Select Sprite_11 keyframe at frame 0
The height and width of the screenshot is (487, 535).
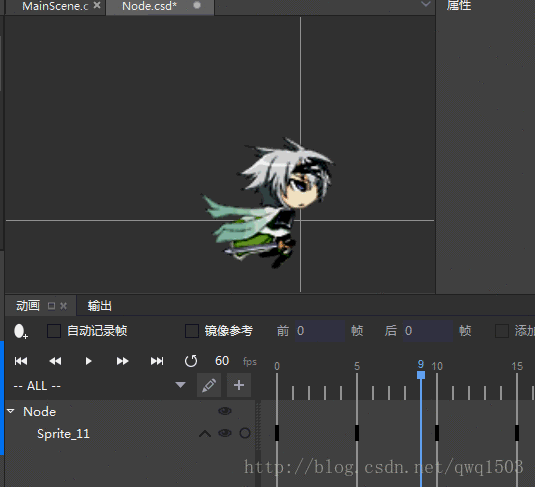tap(277, 433)
